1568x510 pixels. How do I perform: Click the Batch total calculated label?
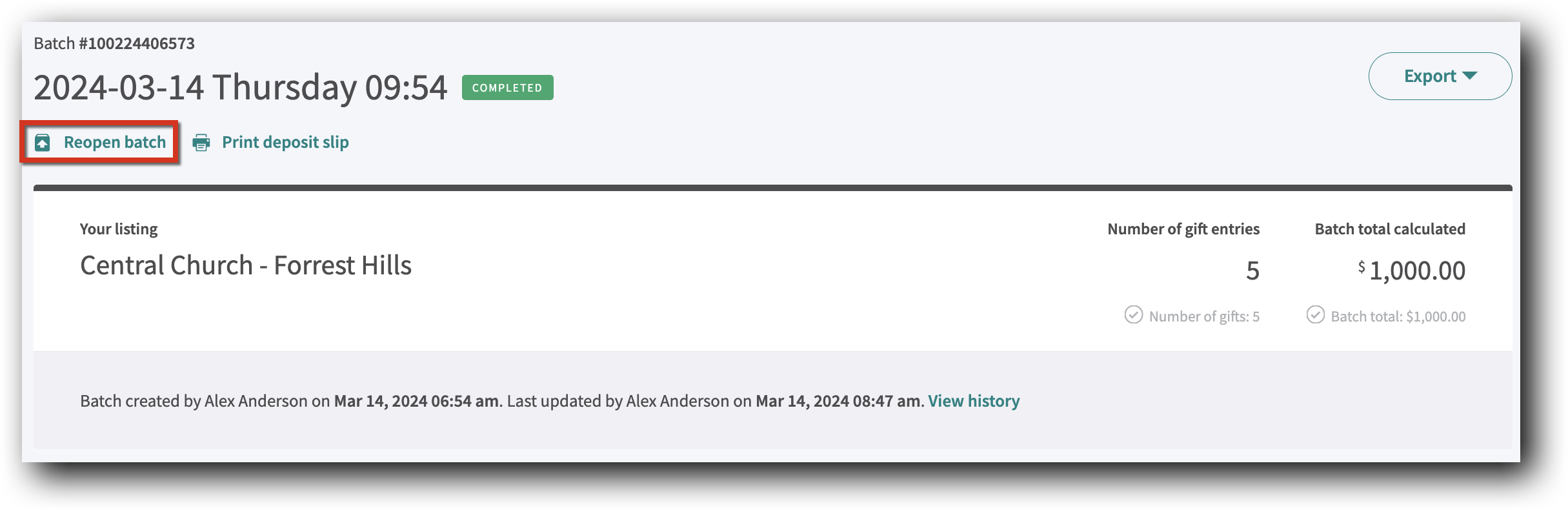1390,229
